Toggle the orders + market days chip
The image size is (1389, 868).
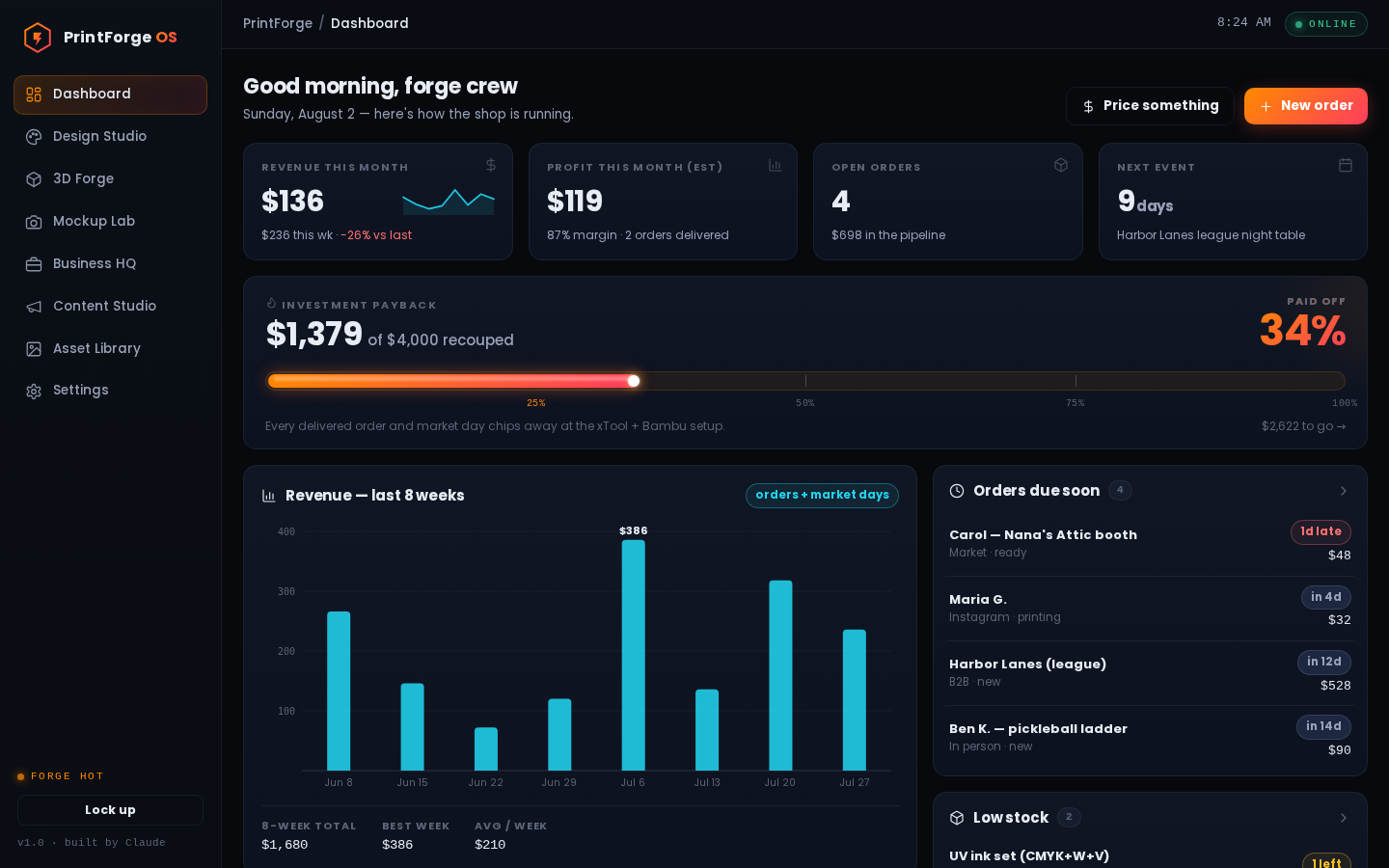(x=822, y=495)
